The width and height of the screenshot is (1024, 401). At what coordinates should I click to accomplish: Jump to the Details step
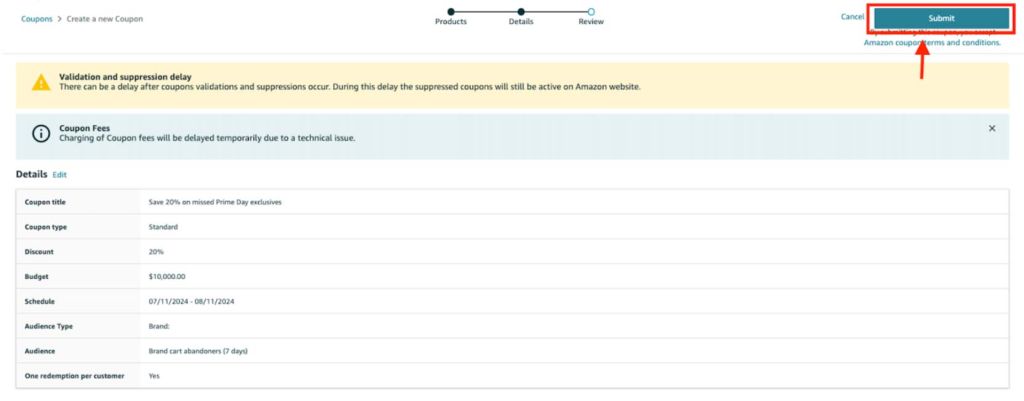(x=521, y=17)
